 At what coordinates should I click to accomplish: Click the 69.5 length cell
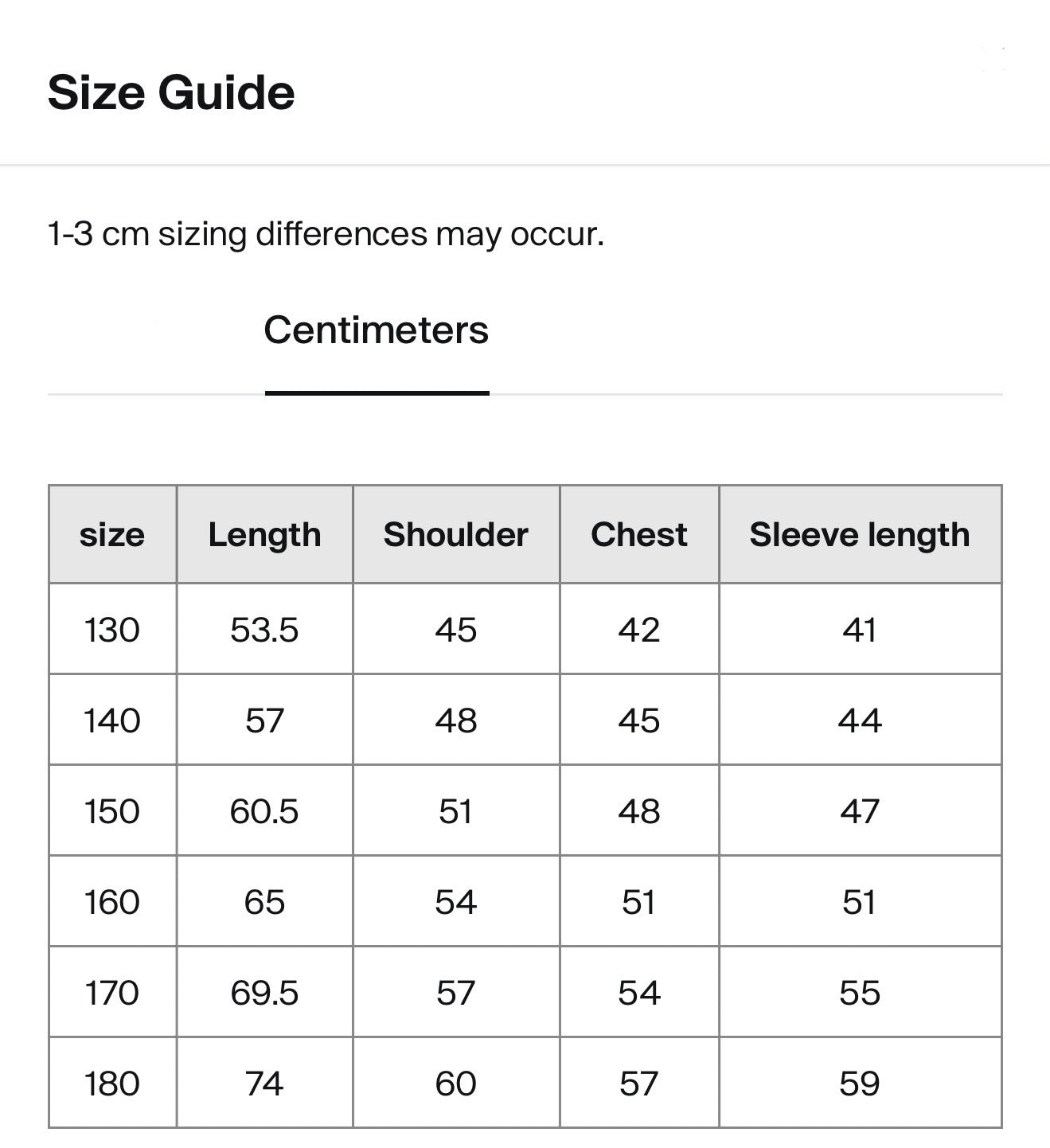pyautogui.click(x=264, y=993)
